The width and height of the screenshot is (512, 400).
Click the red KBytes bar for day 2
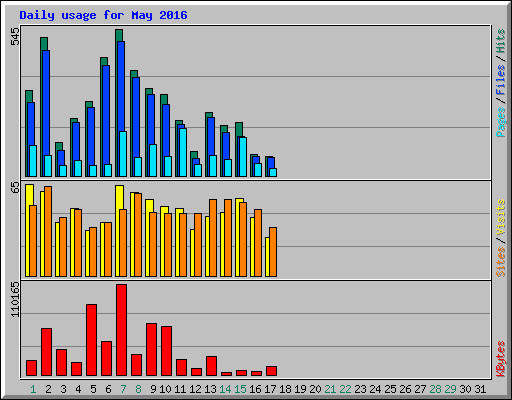pyautogui.click(x=46, y=352)
